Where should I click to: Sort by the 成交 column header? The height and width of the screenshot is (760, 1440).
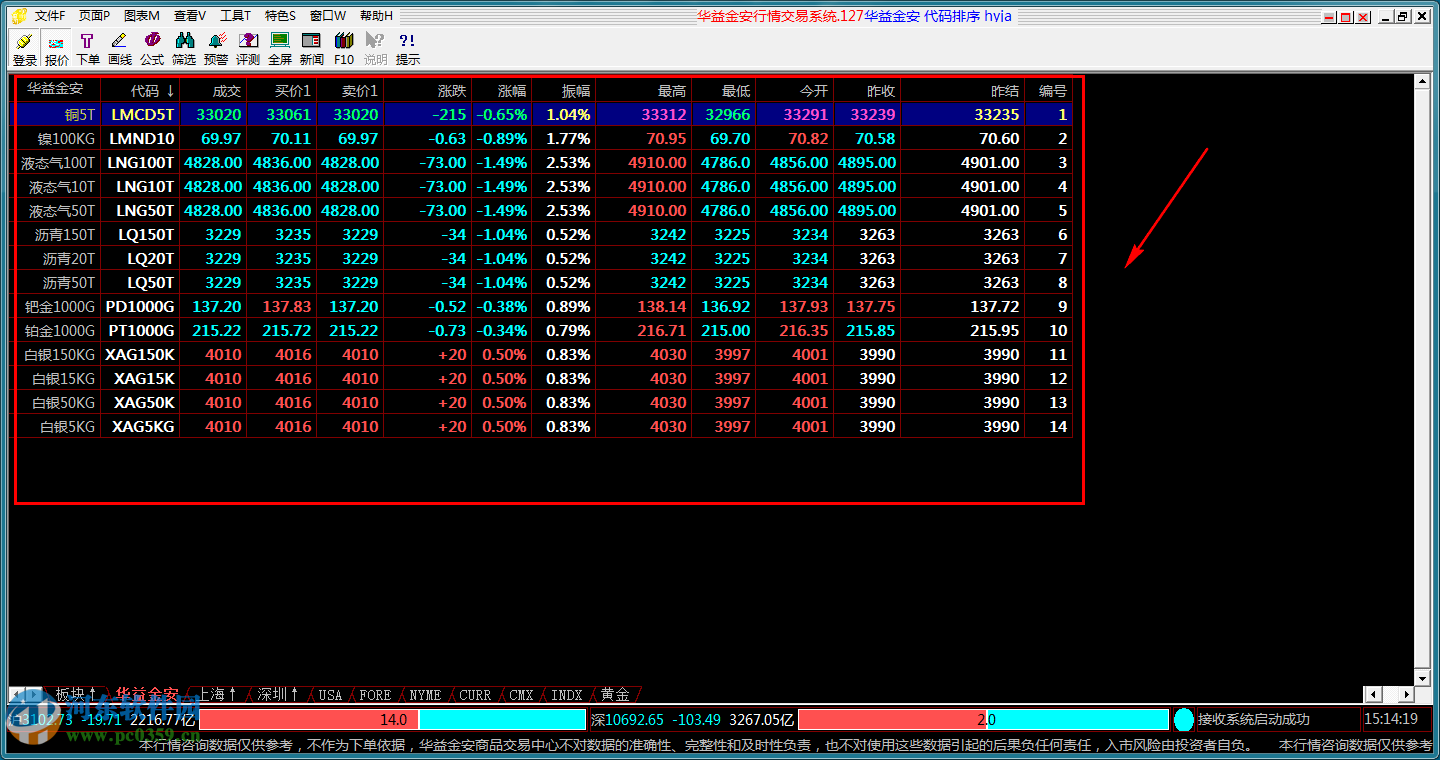click(213, 90)
